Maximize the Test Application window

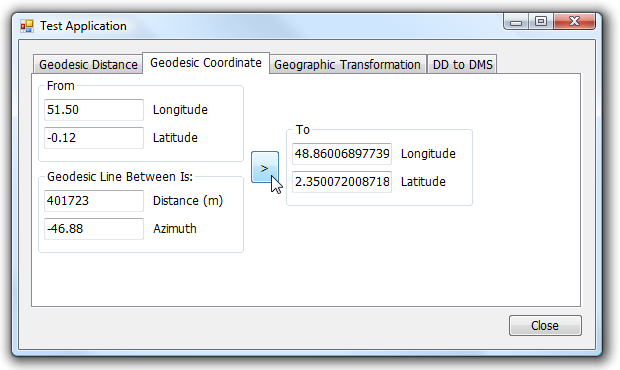click(x=541, y=21)
